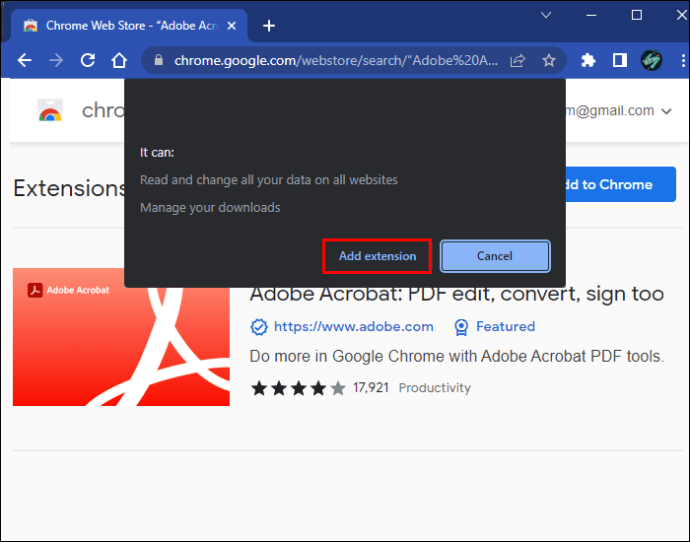The height and width of the screenshot is (542, 690).
Task: Open the profile avatar menu
Action: (x=651, y=60)
